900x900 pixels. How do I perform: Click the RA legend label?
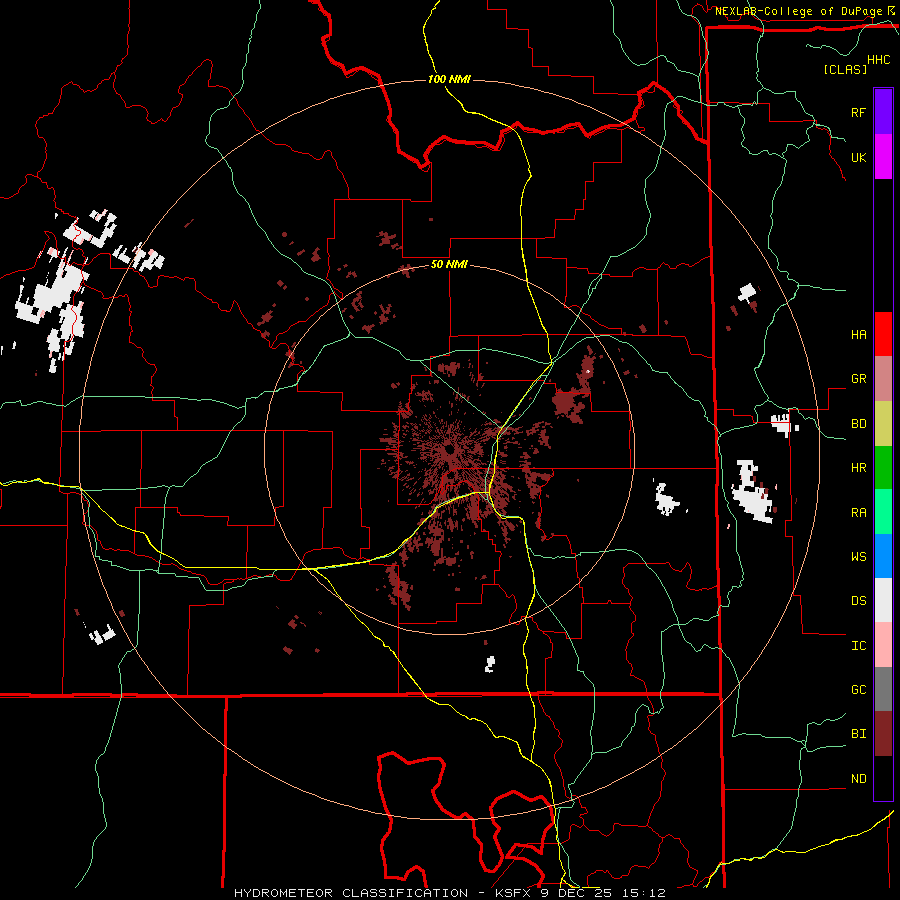(858, 513)
